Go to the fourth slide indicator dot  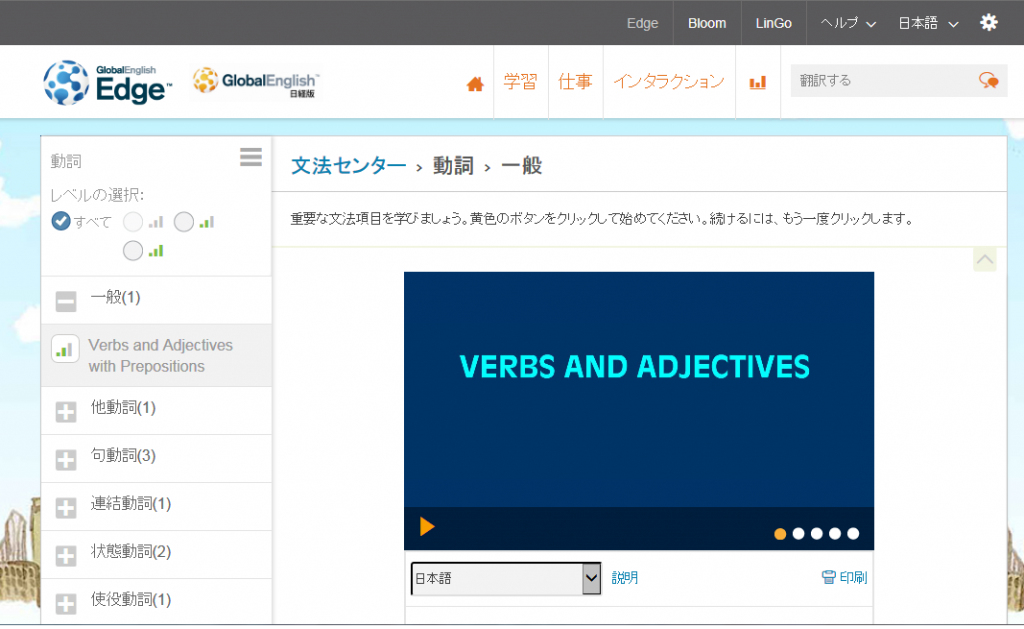point(835,534)
